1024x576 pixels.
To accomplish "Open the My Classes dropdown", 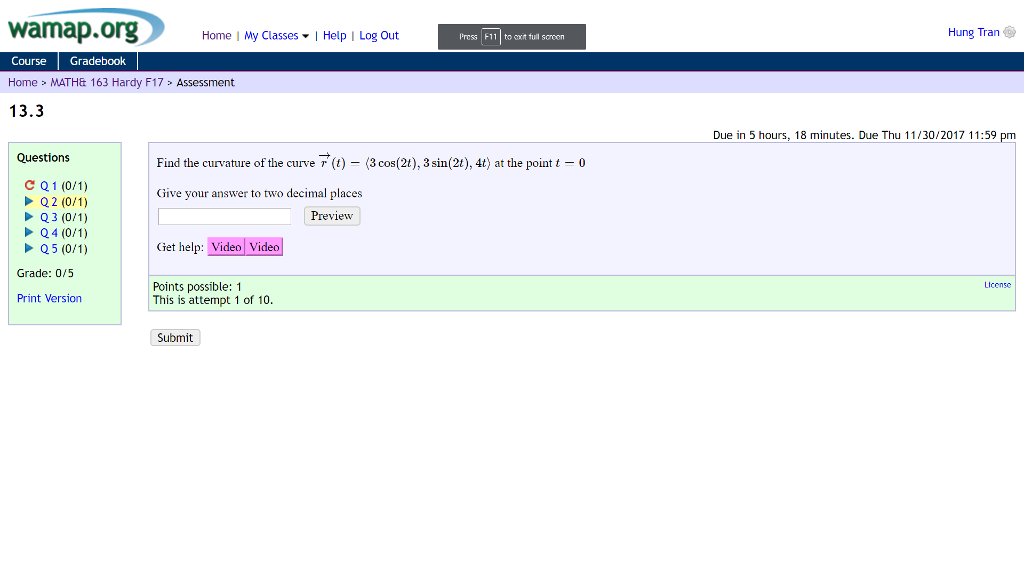I will [x=272, y=35].
